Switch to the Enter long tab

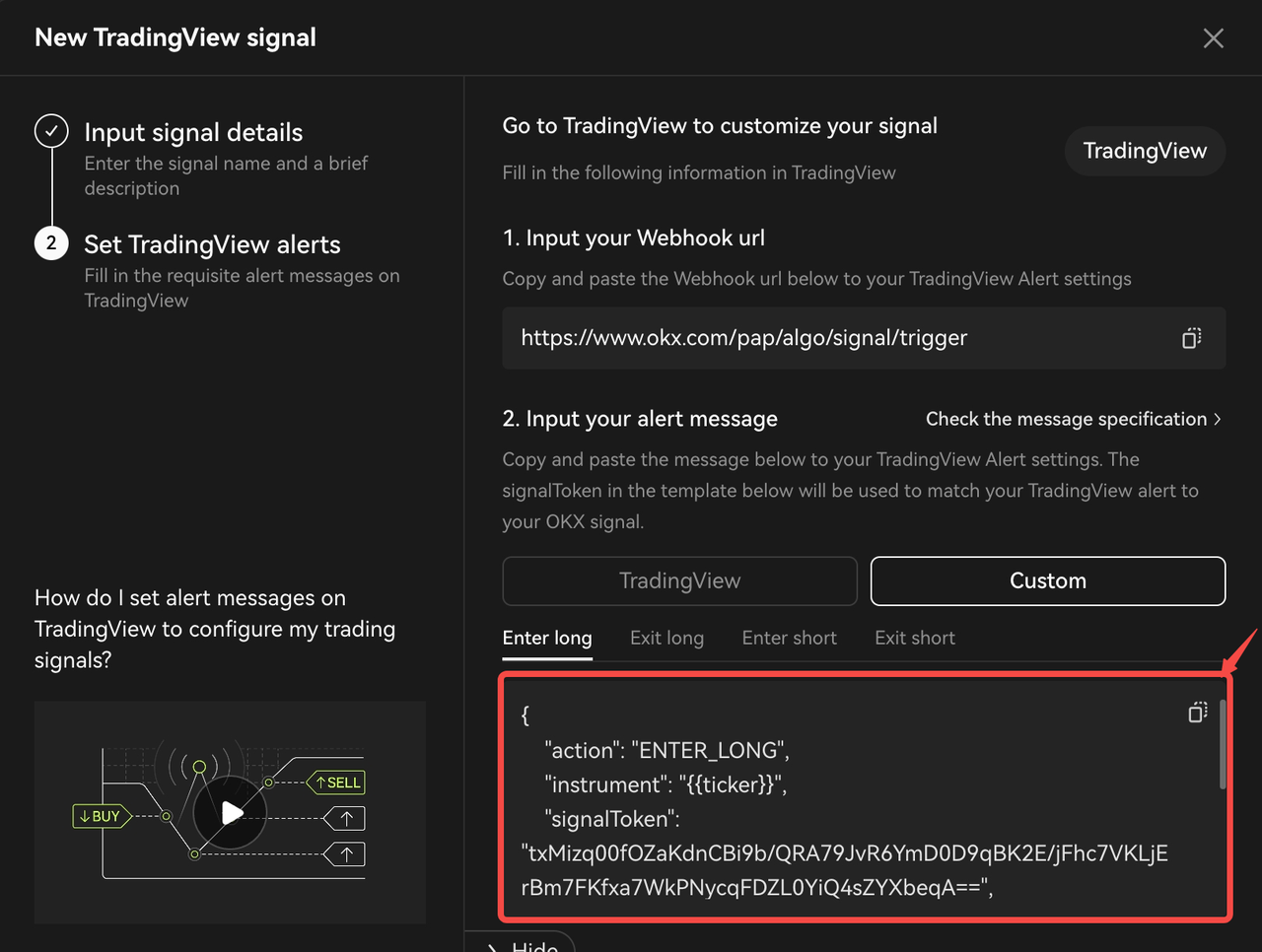click(547, 638)
